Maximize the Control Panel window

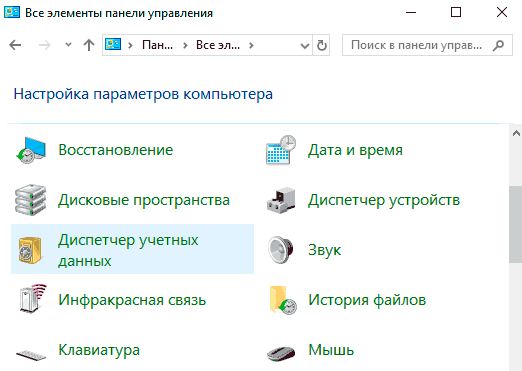[x=456, y=13]
